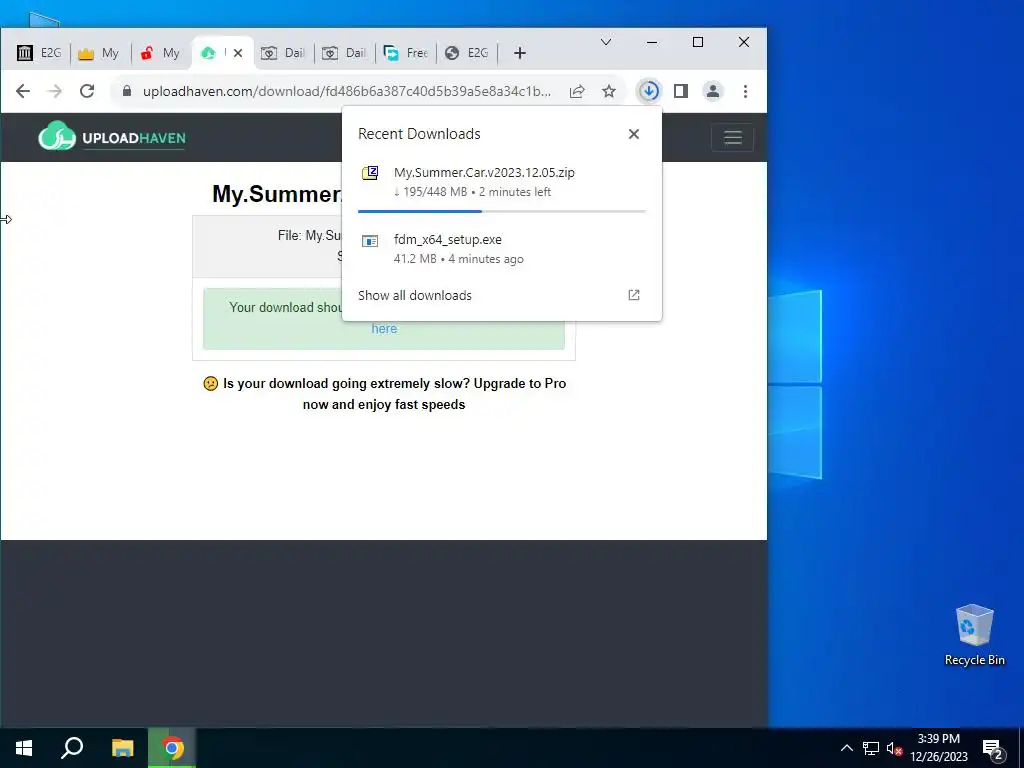Click the Upgrade to Pro message text

[384, 394]
